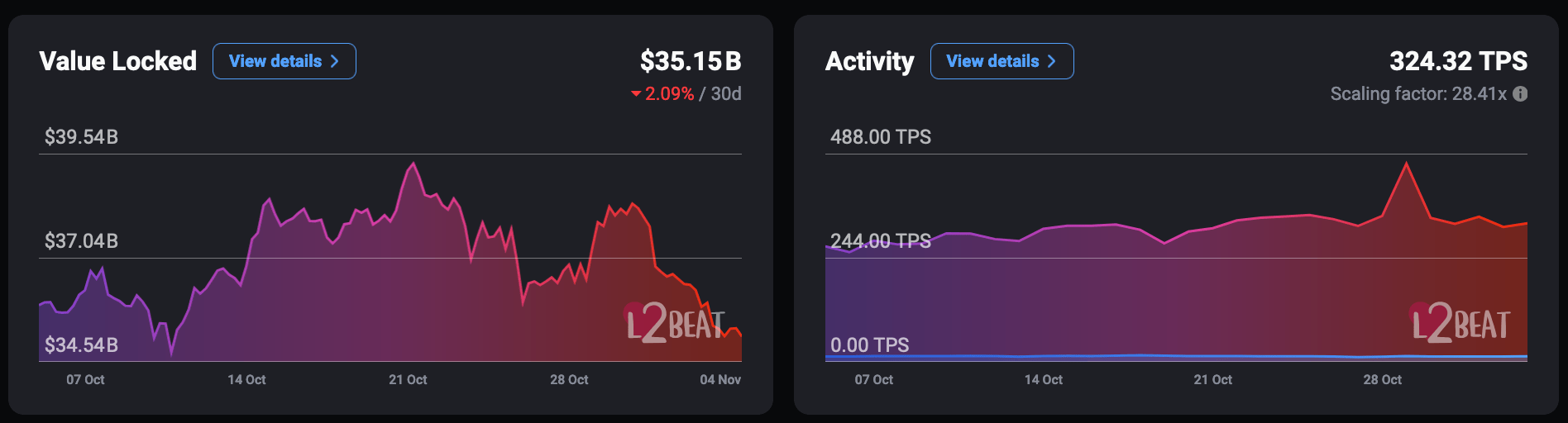The height and width of the screenshot is (423, 1568).
Task: Click 21 Oct on the Value Locked axis
Action: [408, 380]
